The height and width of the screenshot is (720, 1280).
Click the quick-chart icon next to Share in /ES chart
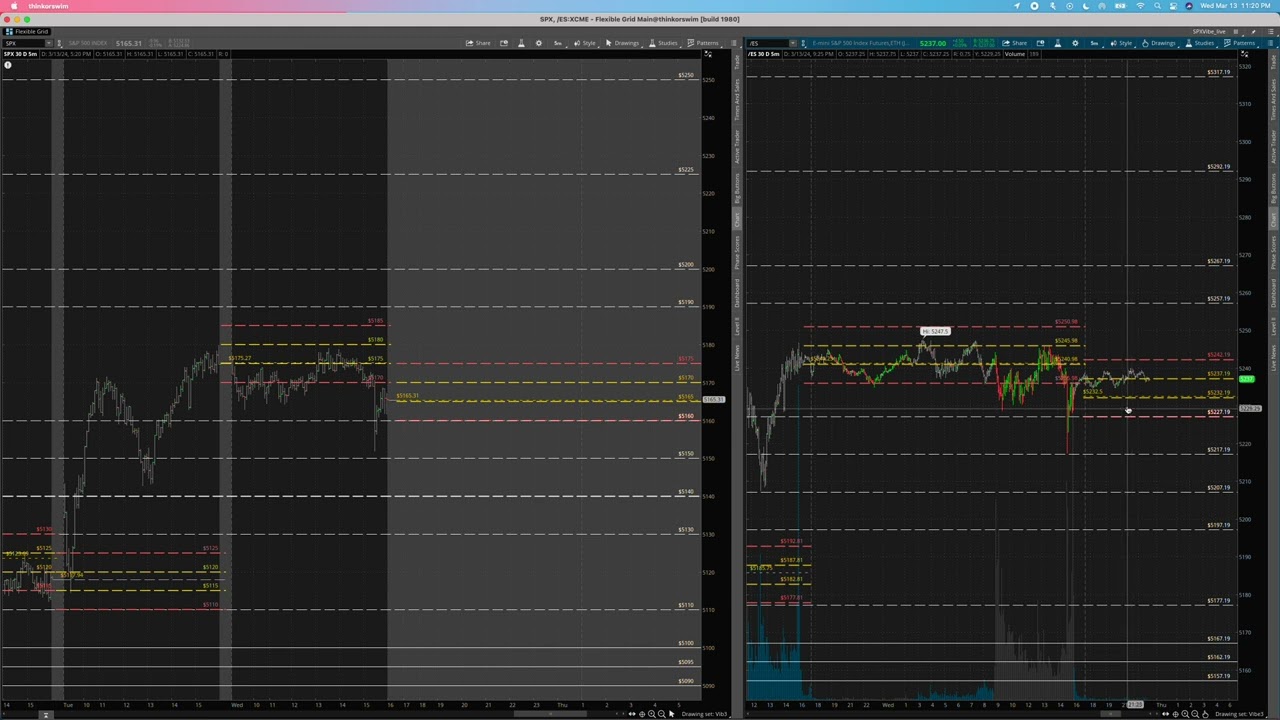tap(1041, 43)
